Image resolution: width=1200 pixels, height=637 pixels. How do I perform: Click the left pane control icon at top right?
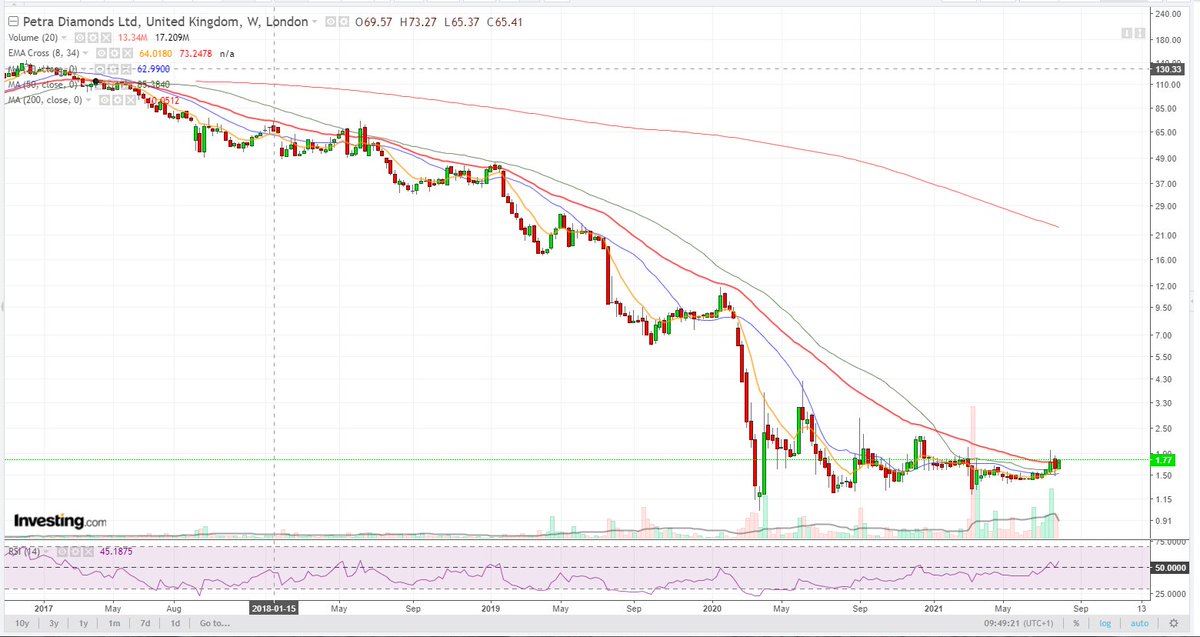coord(1127,33)
